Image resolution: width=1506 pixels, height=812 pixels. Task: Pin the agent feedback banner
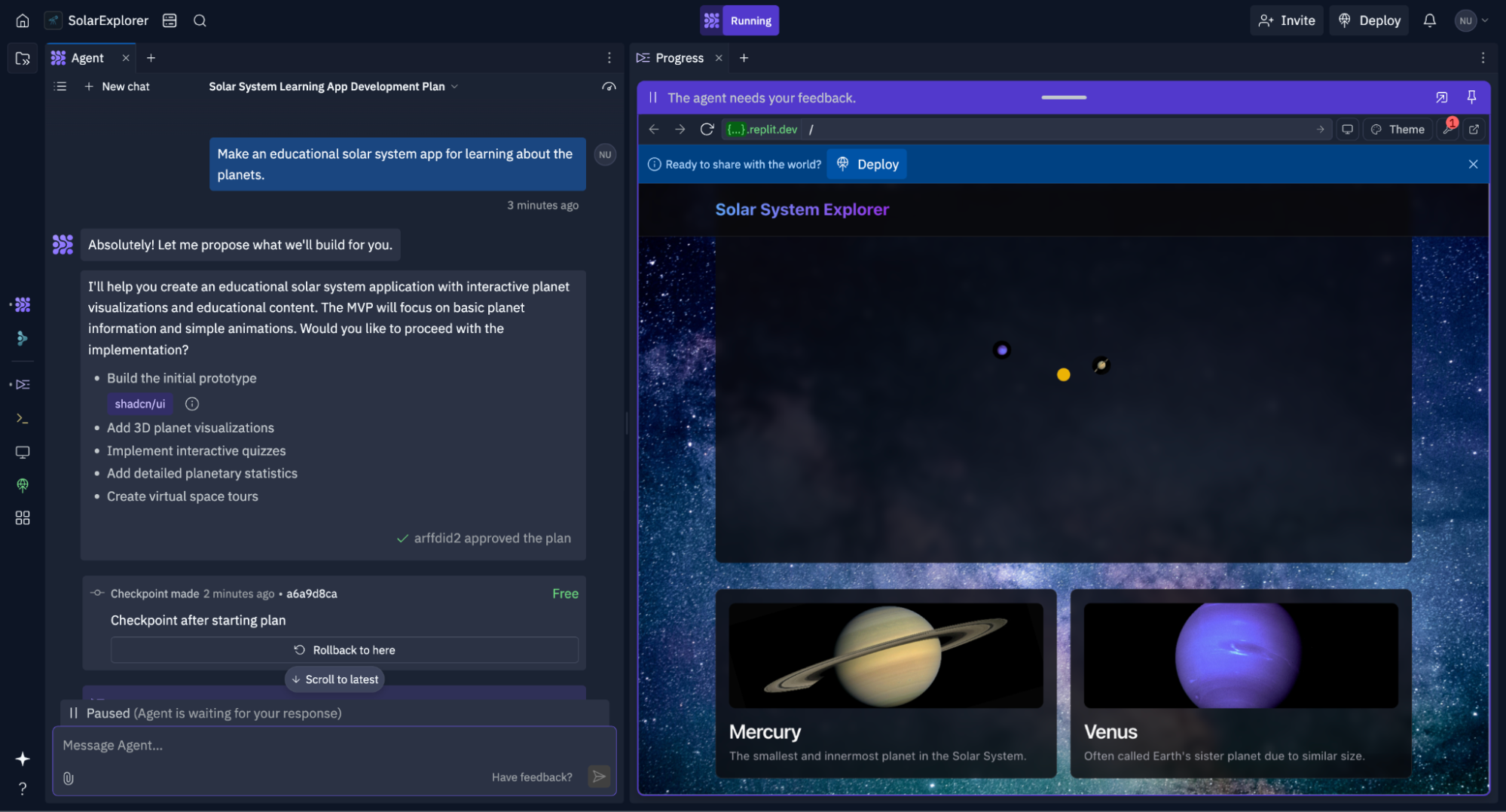(x=1471, y=97)
